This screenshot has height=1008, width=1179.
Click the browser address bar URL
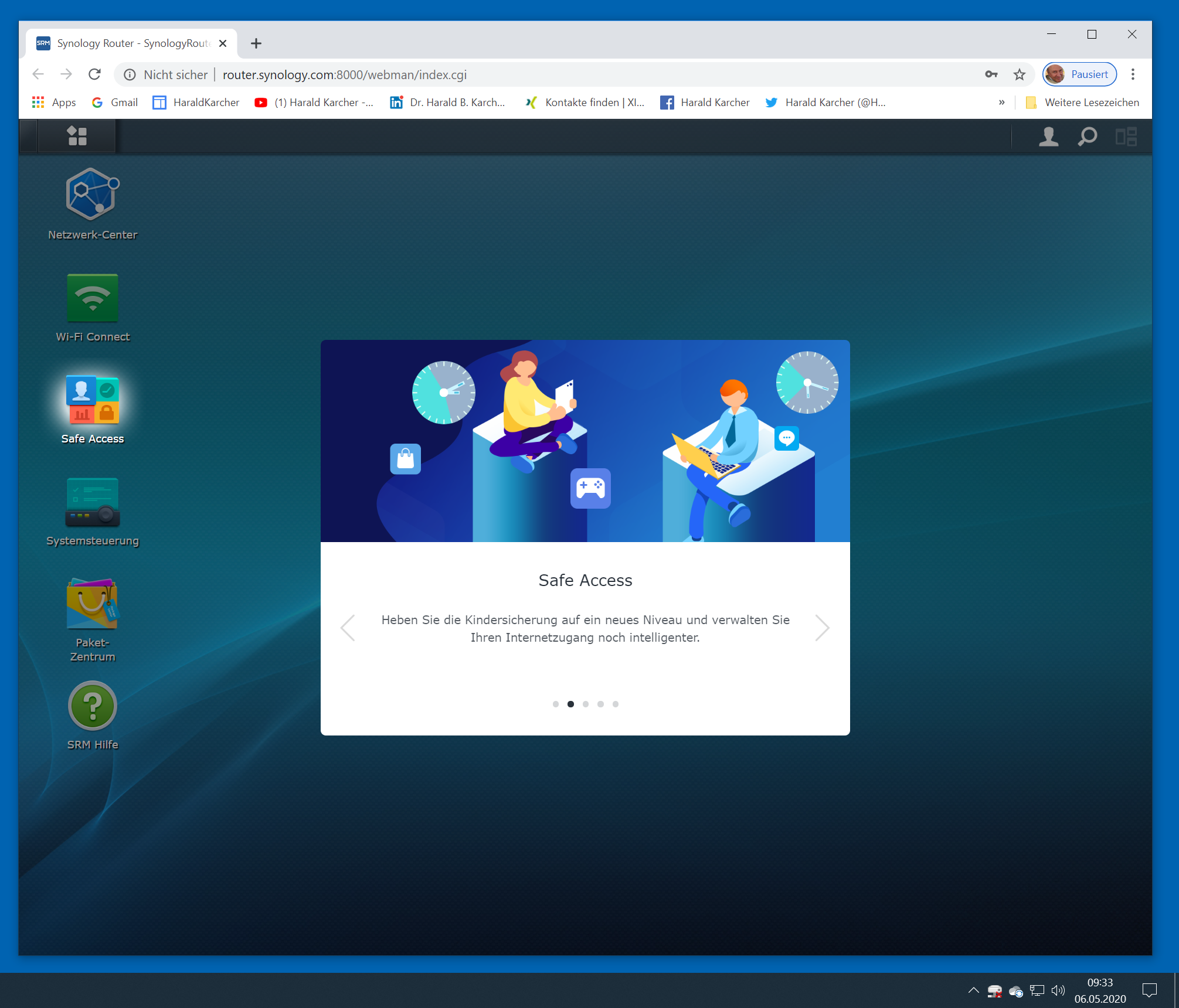tap(345, 74)
